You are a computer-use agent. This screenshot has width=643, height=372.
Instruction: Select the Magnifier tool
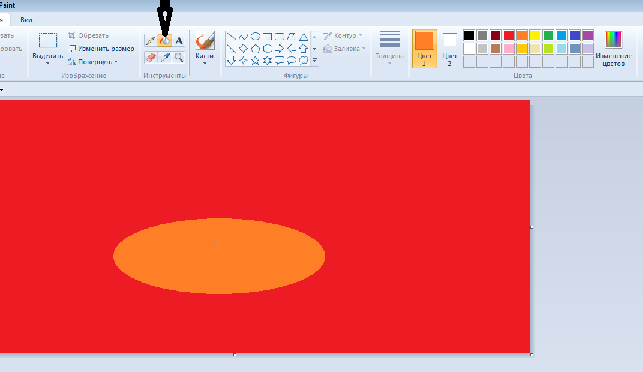point(179,57)
